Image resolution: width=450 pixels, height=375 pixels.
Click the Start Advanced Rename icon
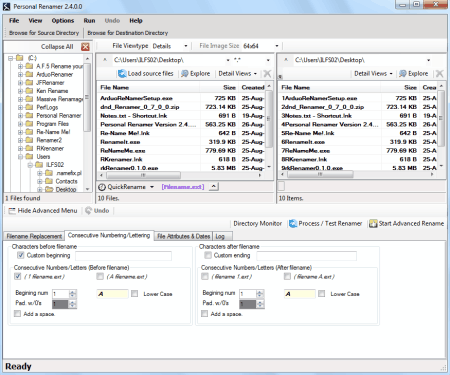pos(373,223)
